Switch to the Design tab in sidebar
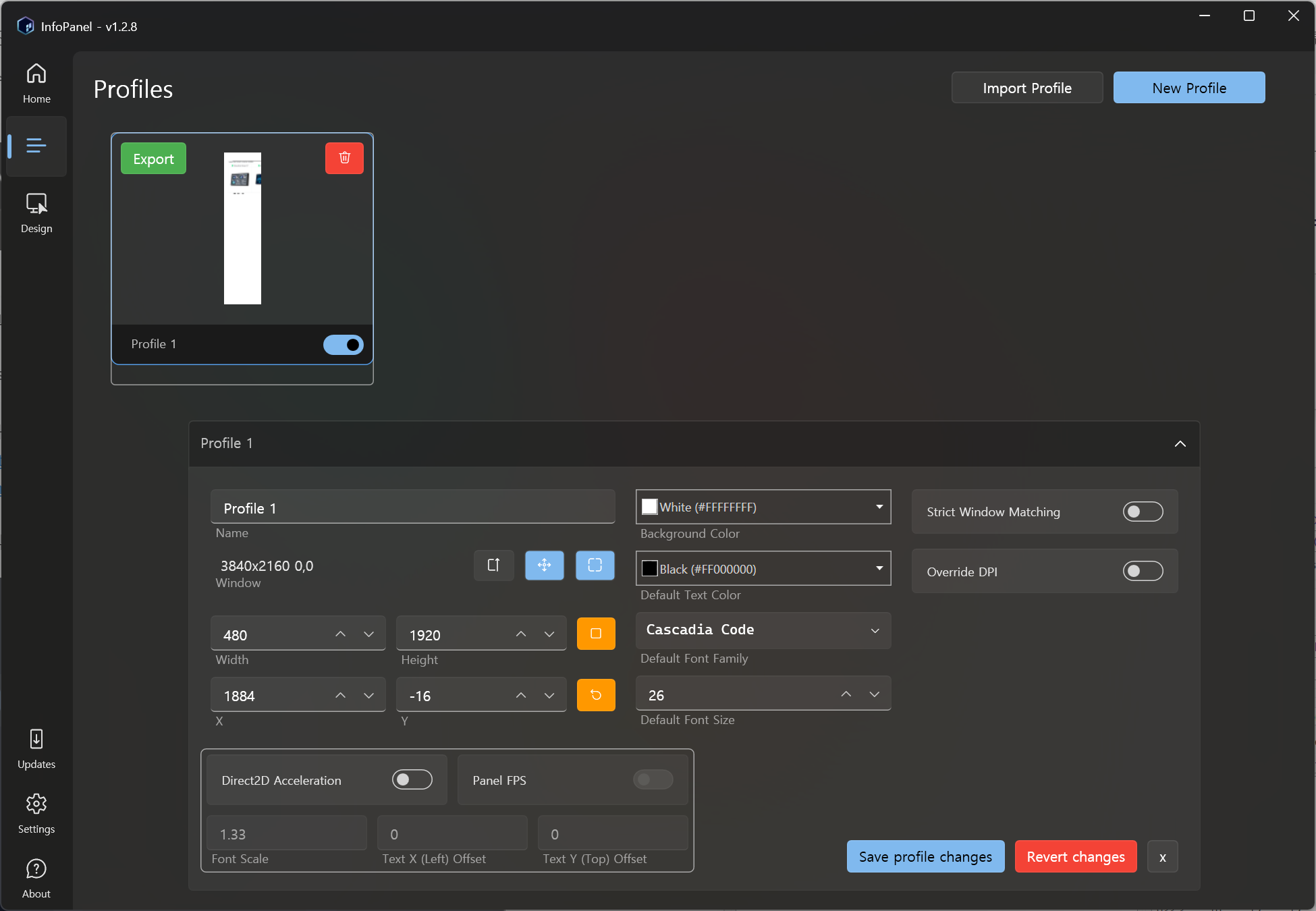Viewport: 1316px width, 911px height. click(x=36, y=213)
